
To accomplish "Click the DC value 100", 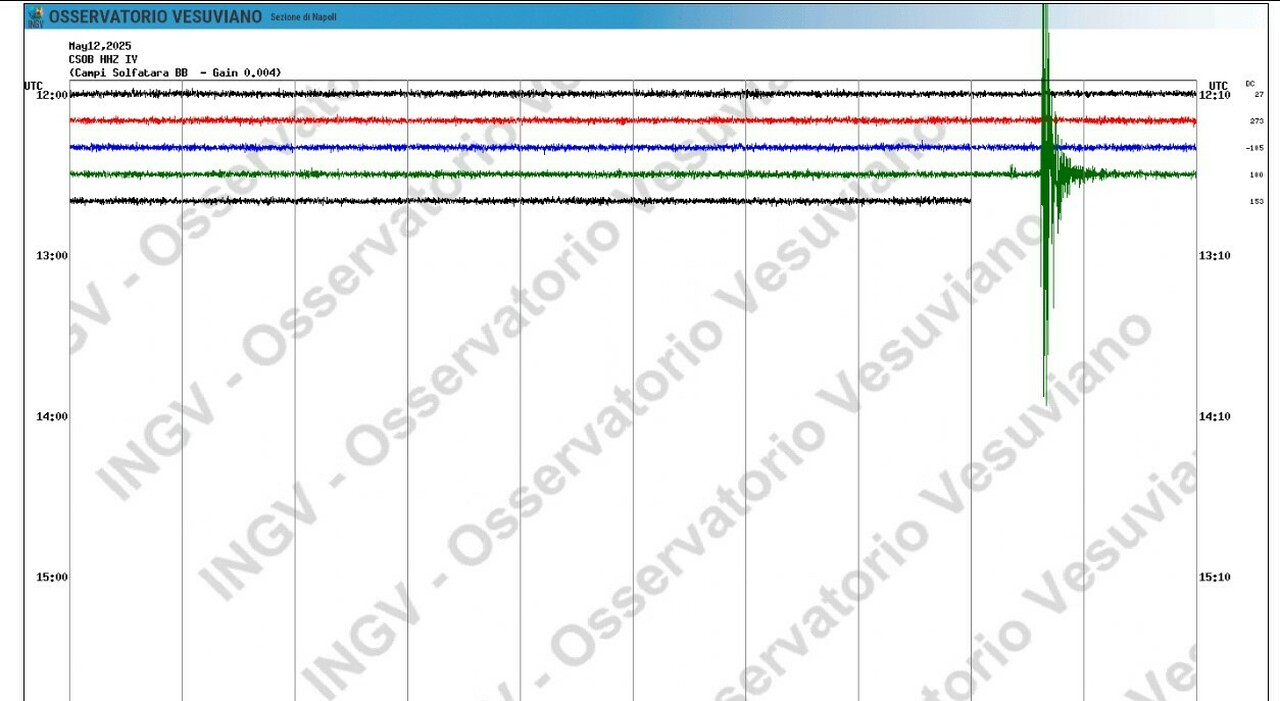I will tap(1257, 175).
